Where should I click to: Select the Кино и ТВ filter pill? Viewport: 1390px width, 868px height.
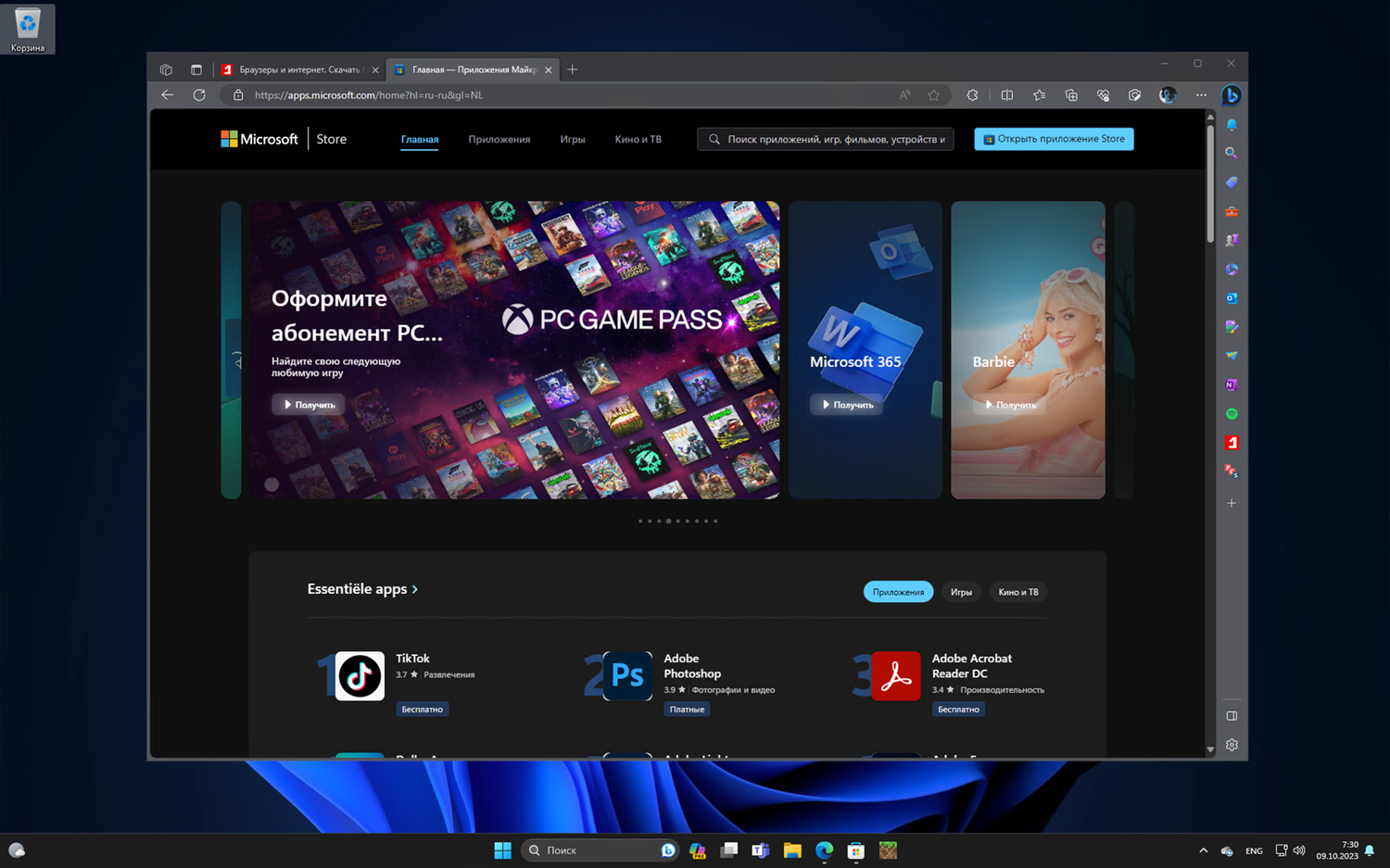1018,592
